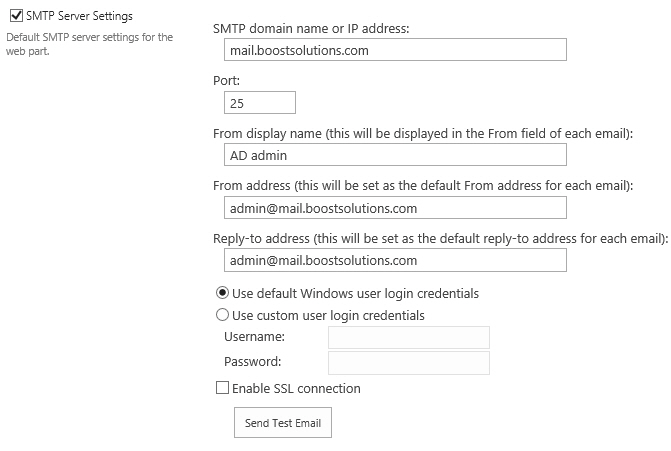The image size is (671, 451).
Task: Click the Password text box
Action: [409, 363]
